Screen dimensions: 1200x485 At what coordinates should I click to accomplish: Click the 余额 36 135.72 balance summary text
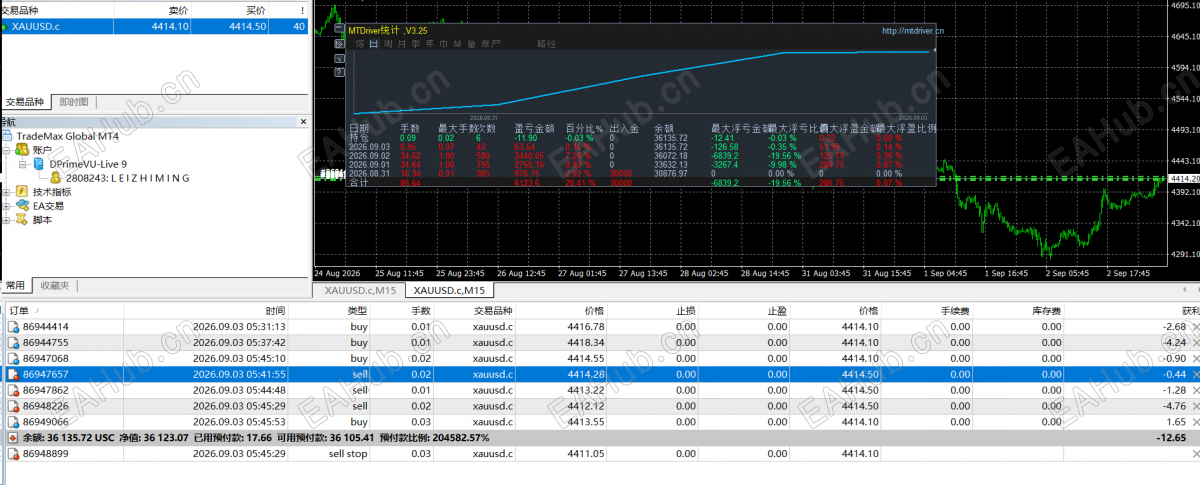(69, 438)
